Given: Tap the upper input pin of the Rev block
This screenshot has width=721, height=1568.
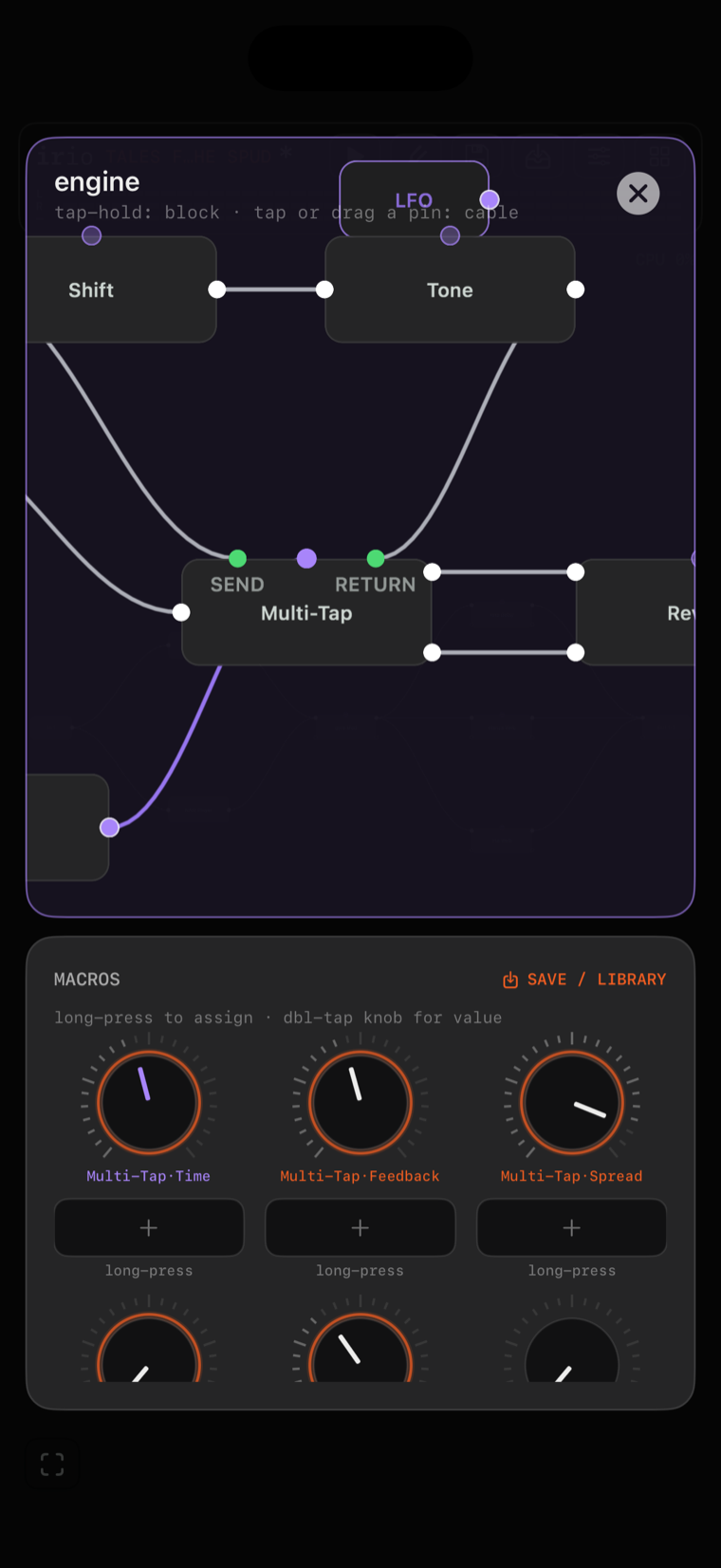Looking at the screenshot, I should [x=576, y=571].
